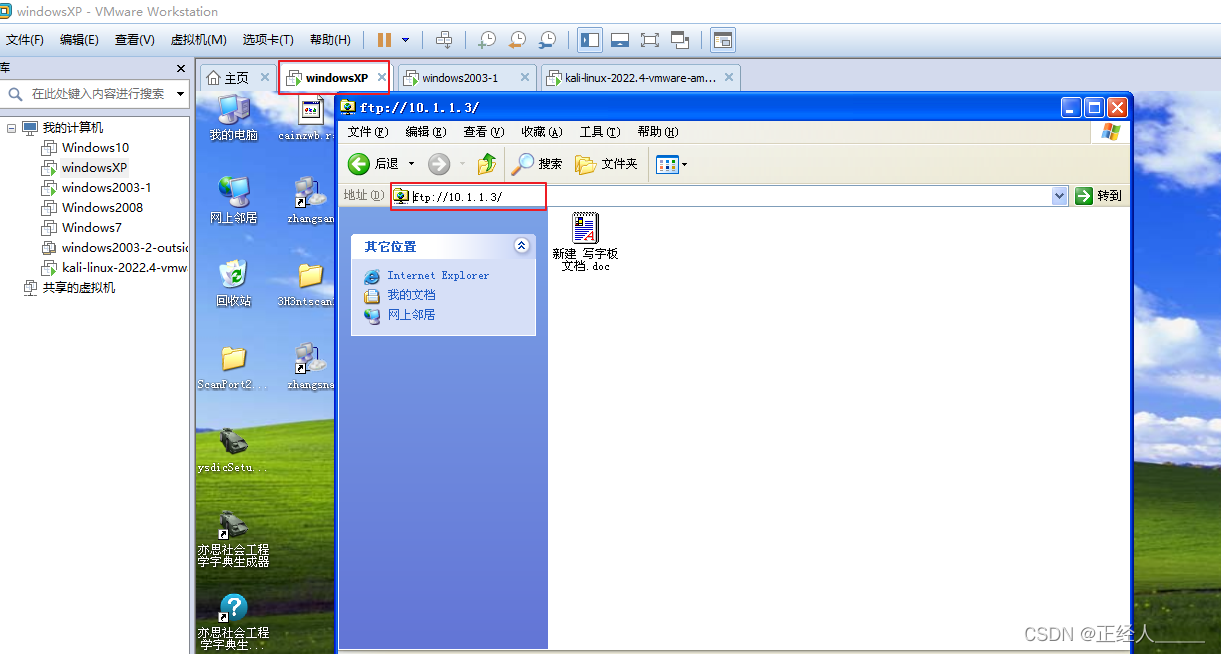
Task: Close the windows2003-1 tab
Action: [526, 77]
